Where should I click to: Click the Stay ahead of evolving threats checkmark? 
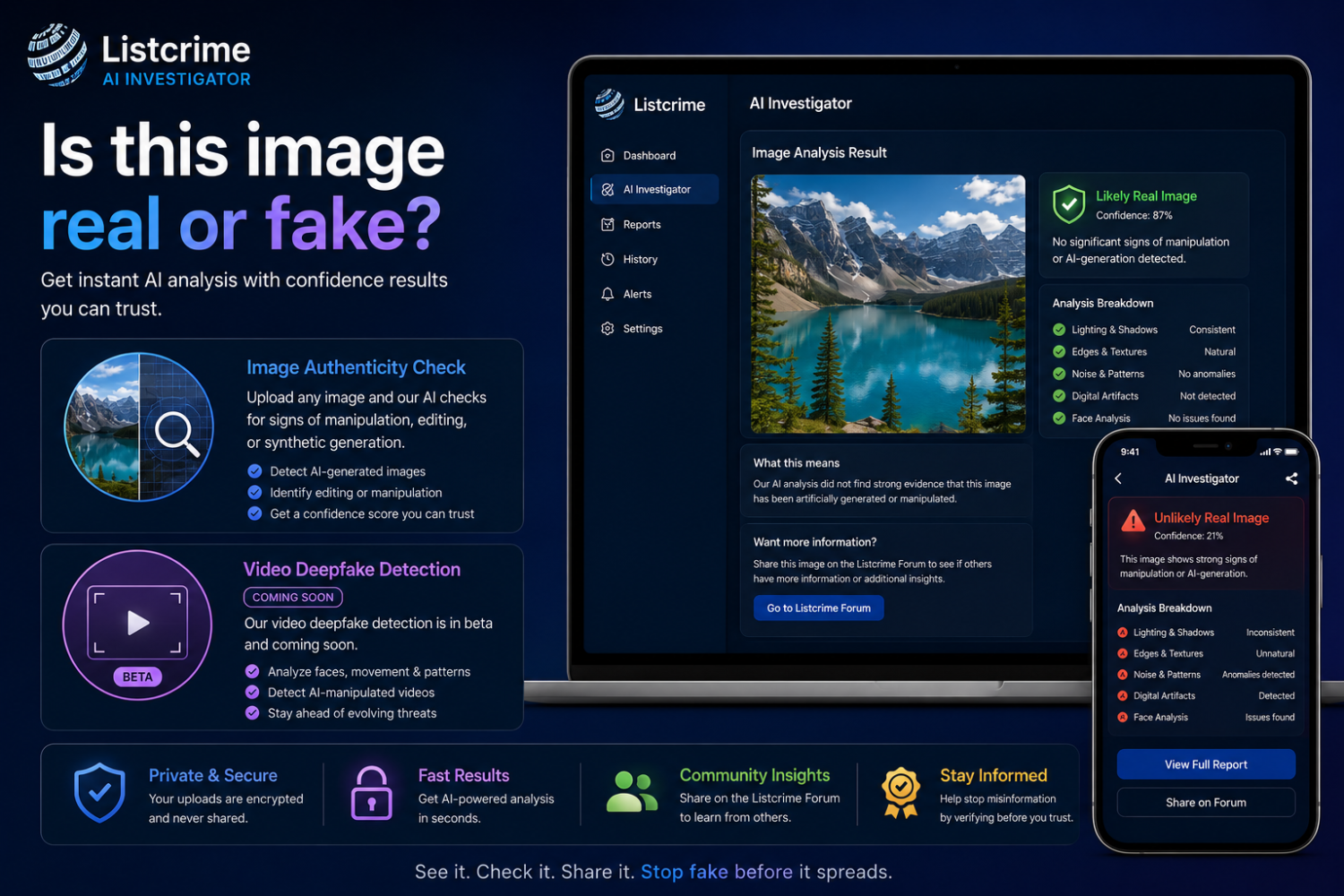[253, 712]
